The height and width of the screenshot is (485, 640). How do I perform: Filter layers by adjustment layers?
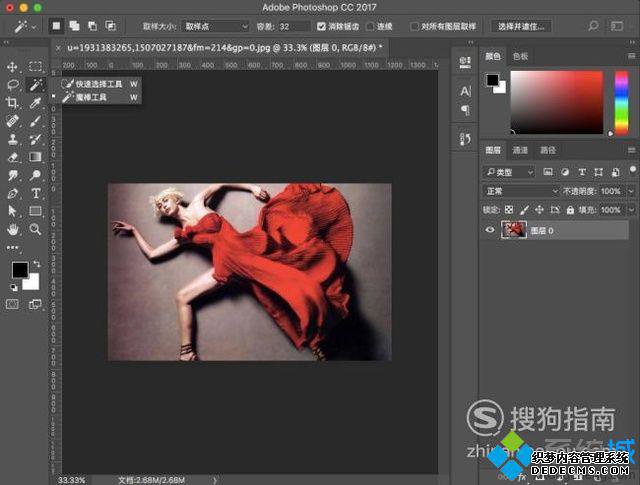click(565, 172)
